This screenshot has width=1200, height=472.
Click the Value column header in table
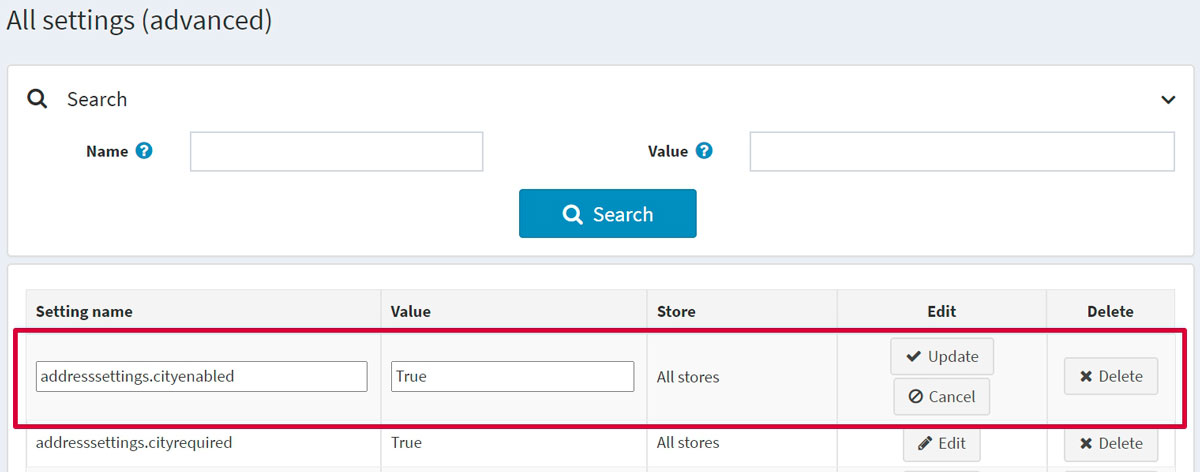[x=409, y=311]
